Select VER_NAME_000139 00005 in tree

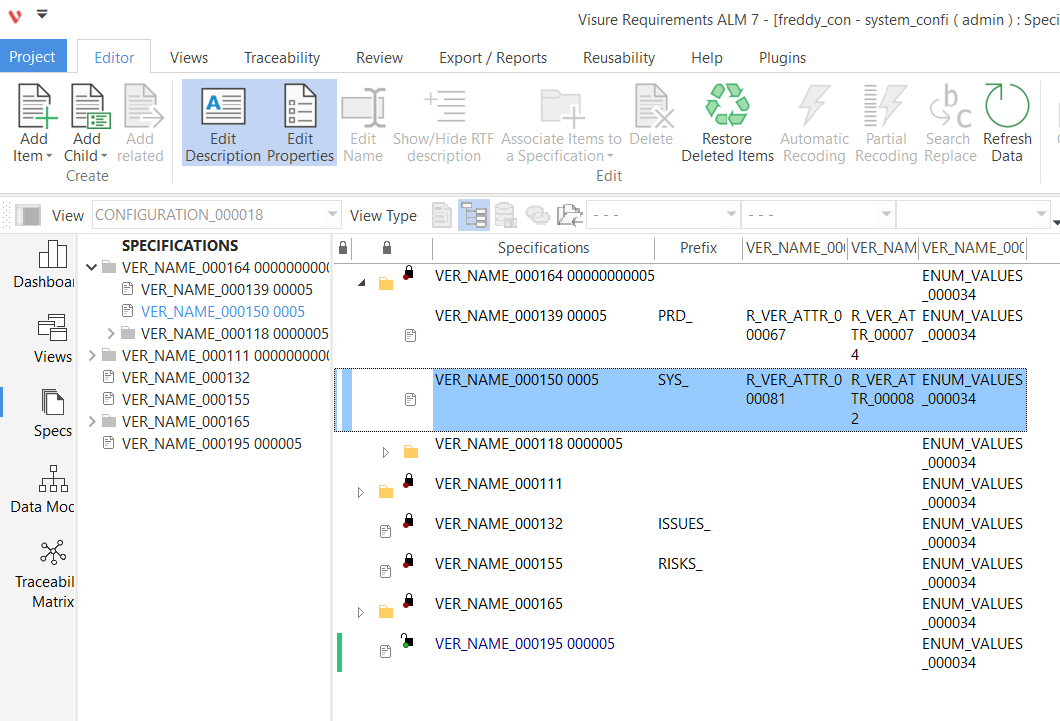tap(226, 290)
